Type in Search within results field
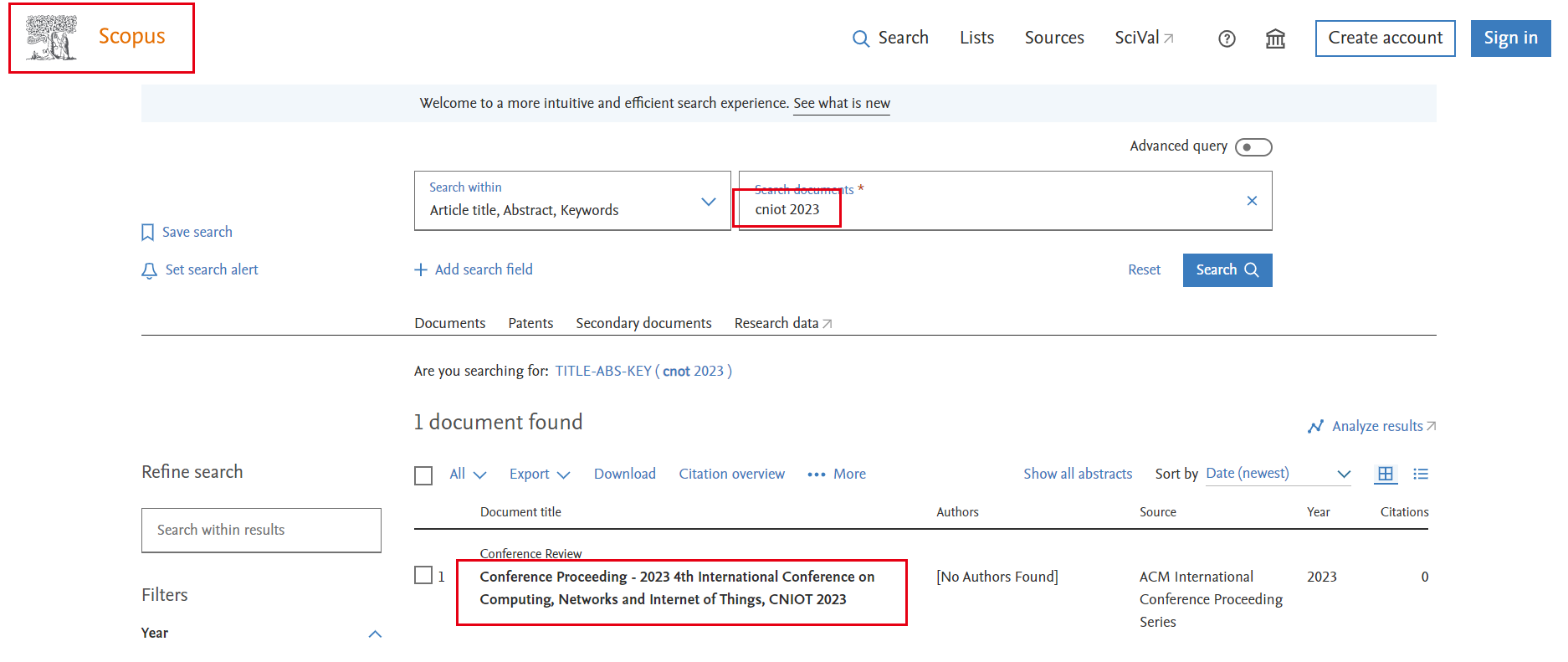1568x662 pixels. coord(261,530)
